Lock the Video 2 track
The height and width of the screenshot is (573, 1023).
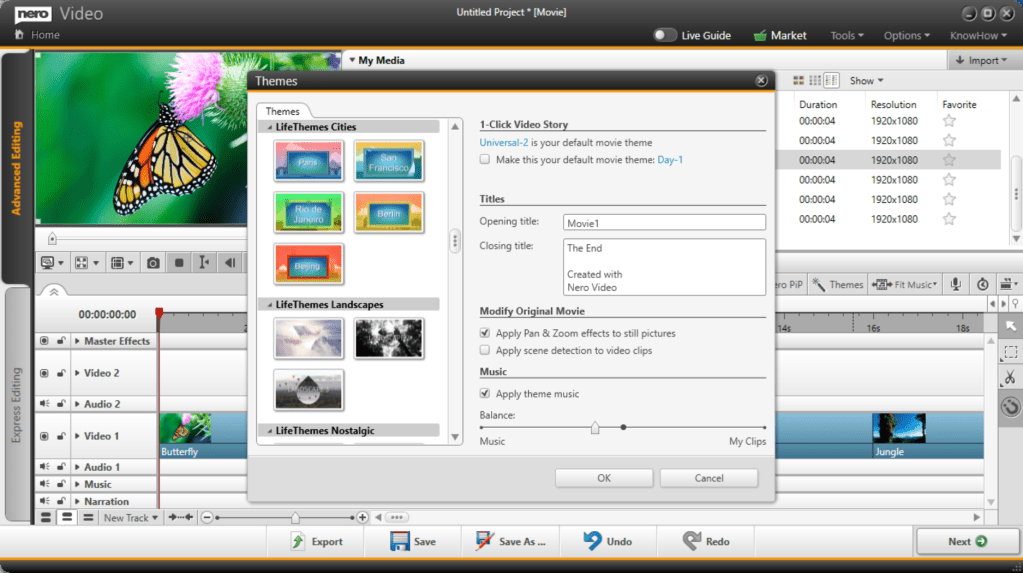coord(61,373)
